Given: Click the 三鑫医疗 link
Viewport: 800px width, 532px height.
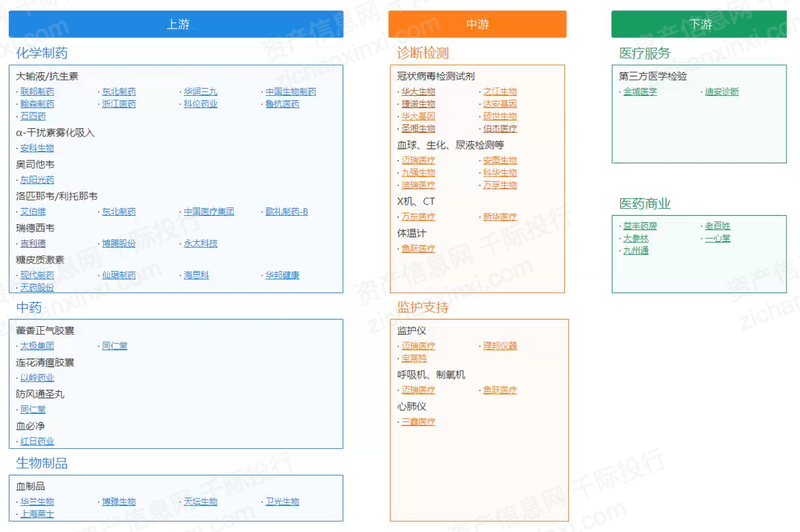Looking at the screenshot, I should coord(418,422).
